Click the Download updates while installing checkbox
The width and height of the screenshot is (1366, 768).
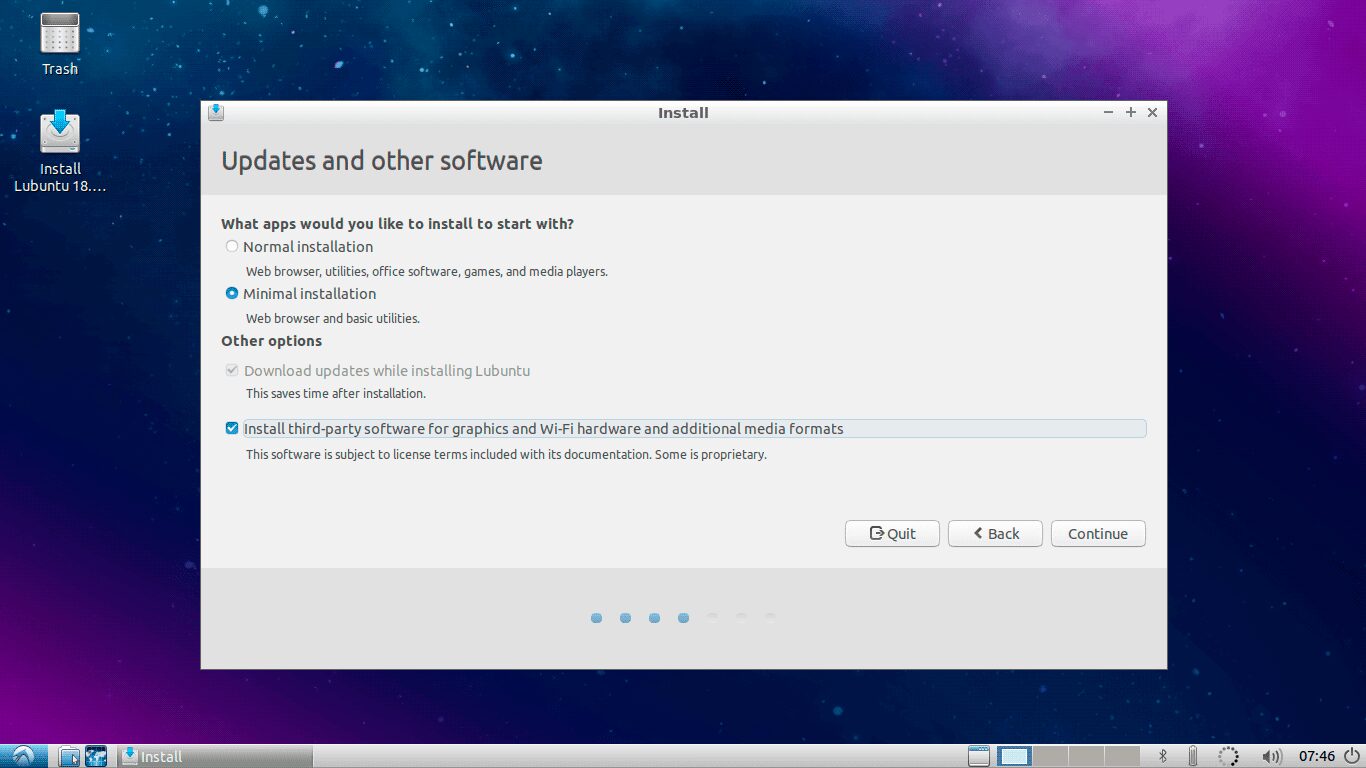coord(232,370)
